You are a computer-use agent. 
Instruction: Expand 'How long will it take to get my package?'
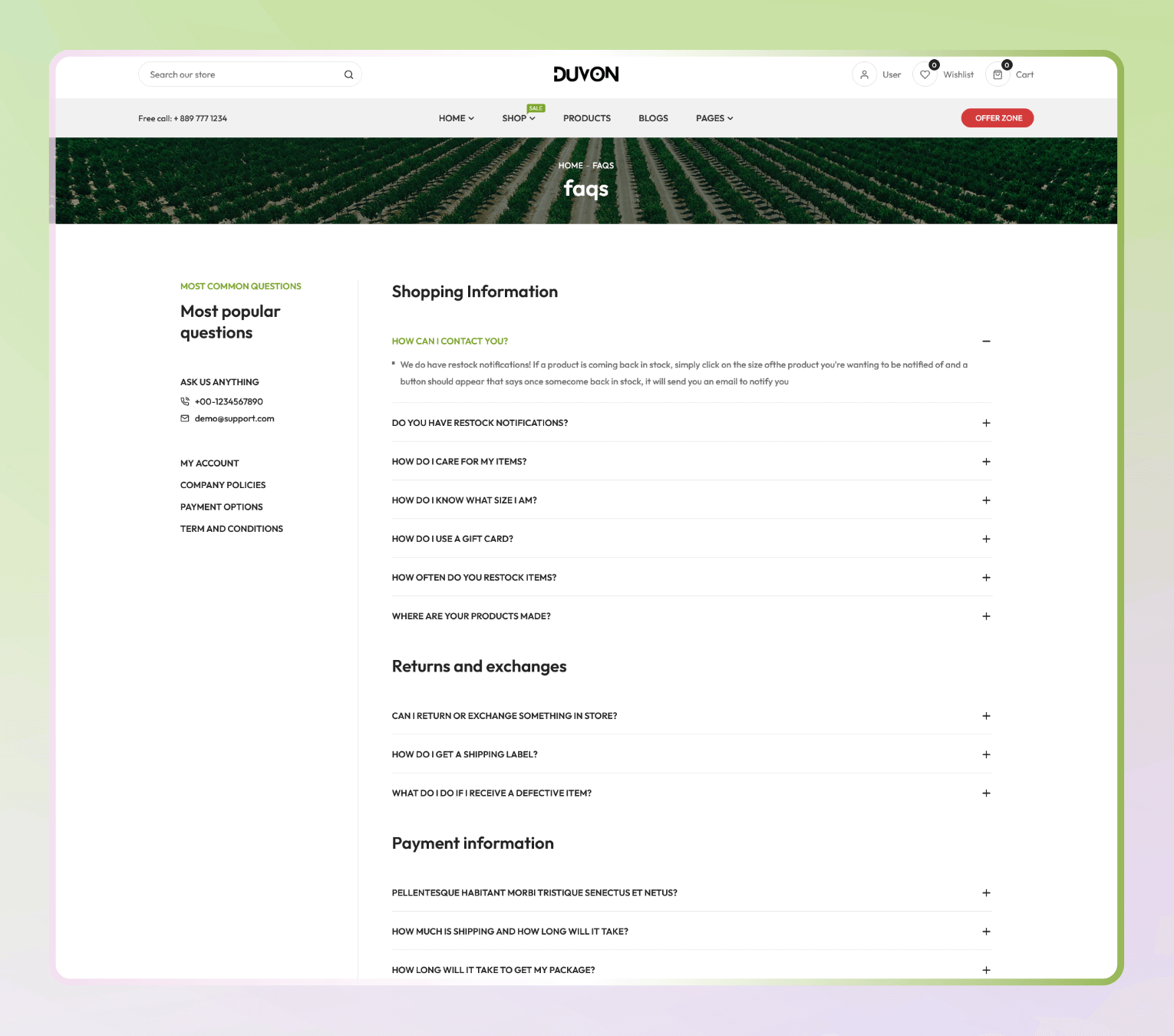click(x=691, y=970)
